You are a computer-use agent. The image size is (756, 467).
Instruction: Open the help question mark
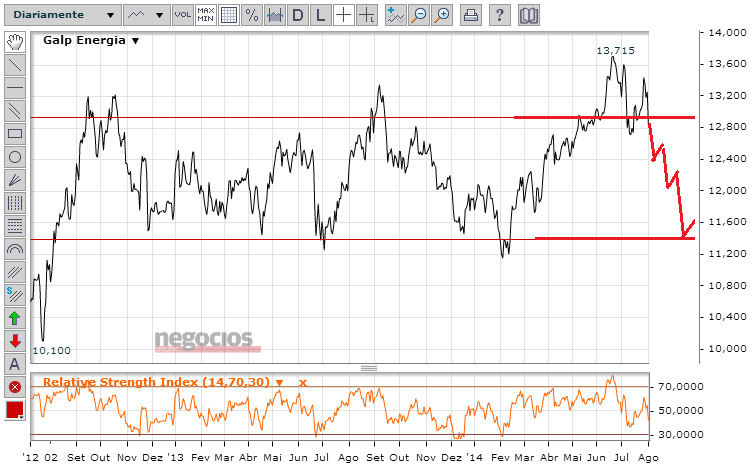(500, 15)
